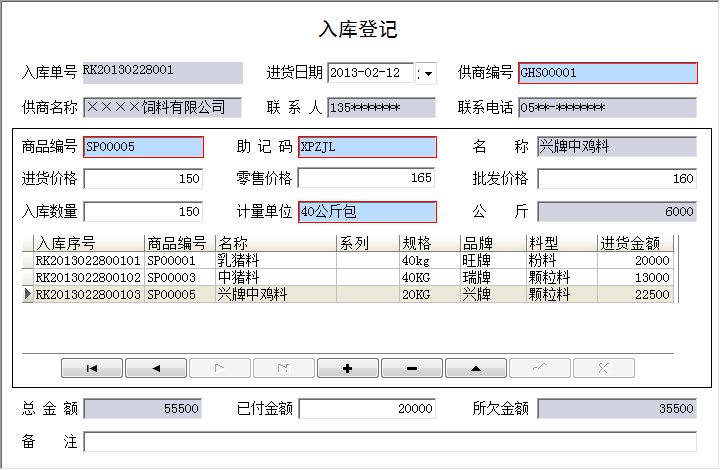Click the 计量单位 field 40公斤包
Viewport: 720px width, 470px height.
pyautogui.click(x=367, y=212)
